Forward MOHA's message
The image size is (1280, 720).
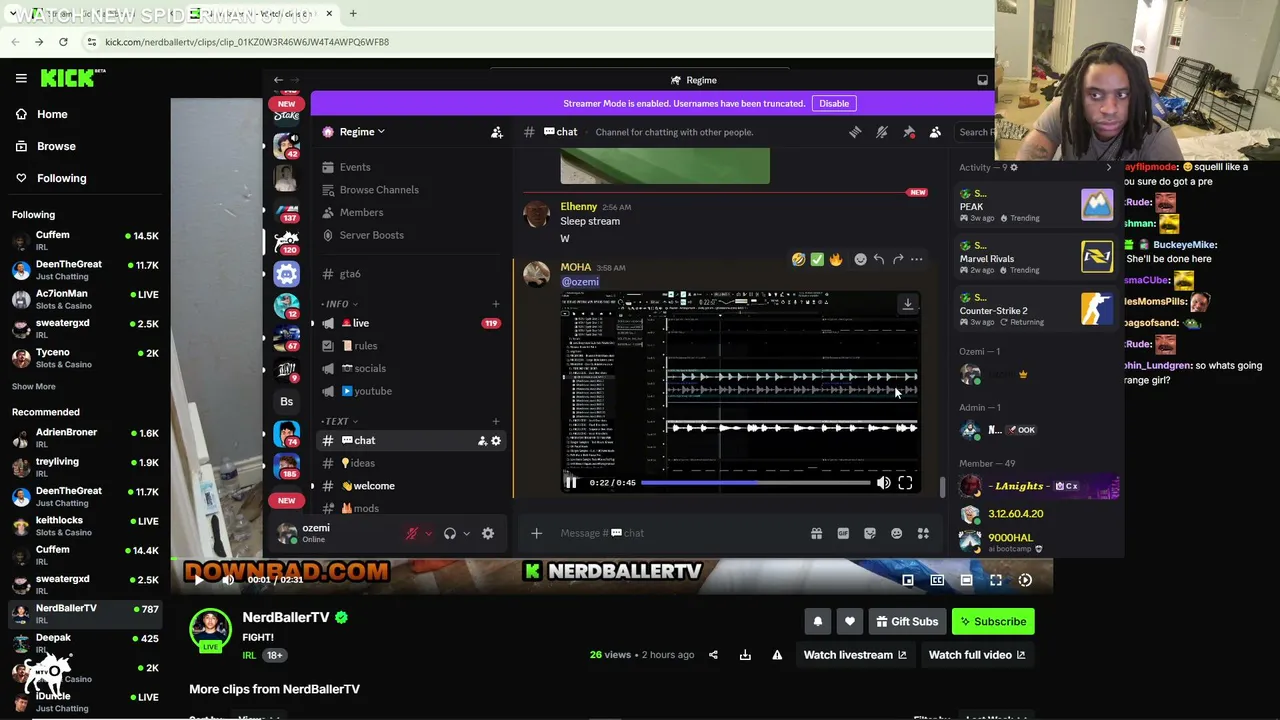pos(897,260)
